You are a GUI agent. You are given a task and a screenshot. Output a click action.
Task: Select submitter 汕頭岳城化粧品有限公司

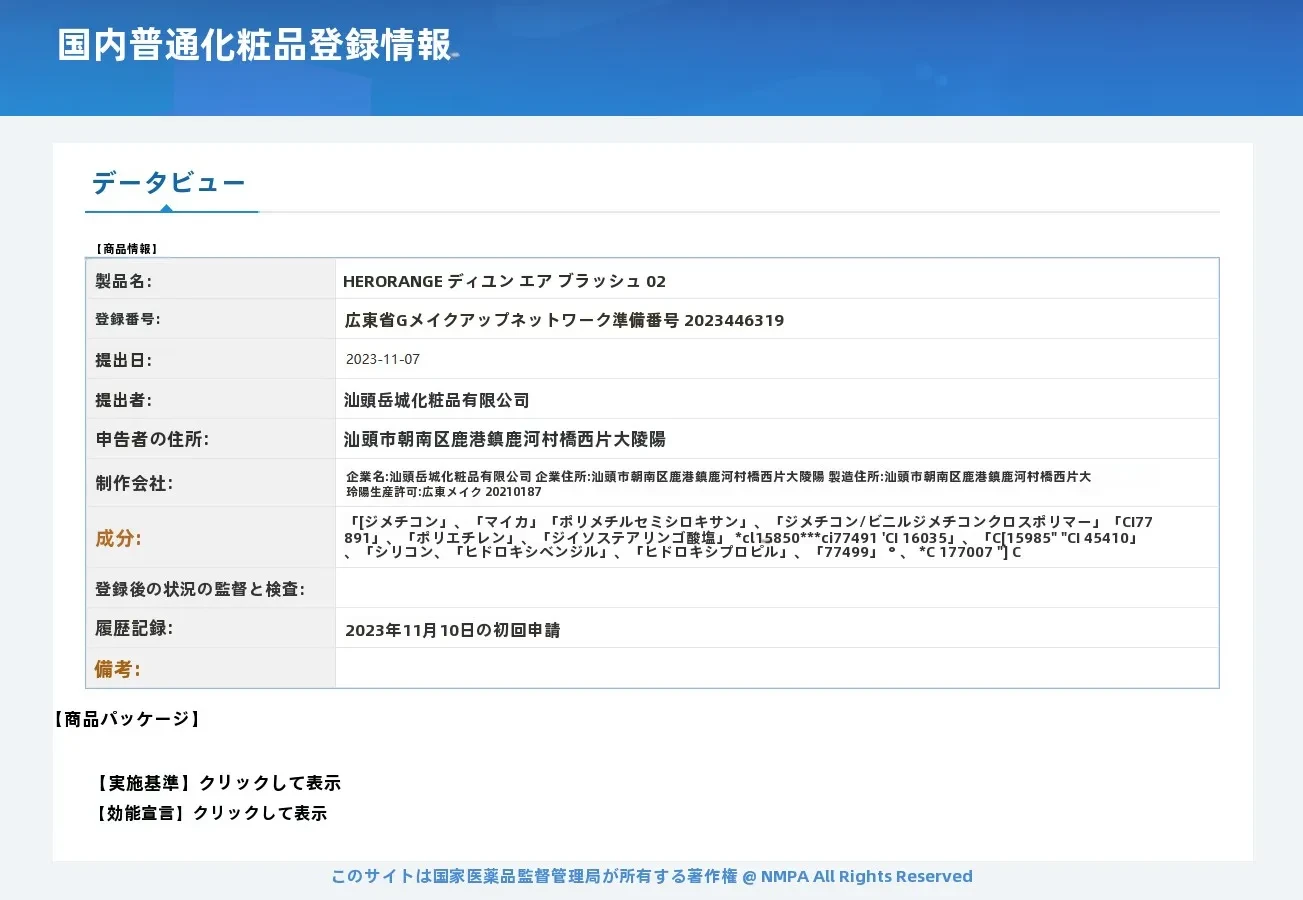(x=436, y=400)
